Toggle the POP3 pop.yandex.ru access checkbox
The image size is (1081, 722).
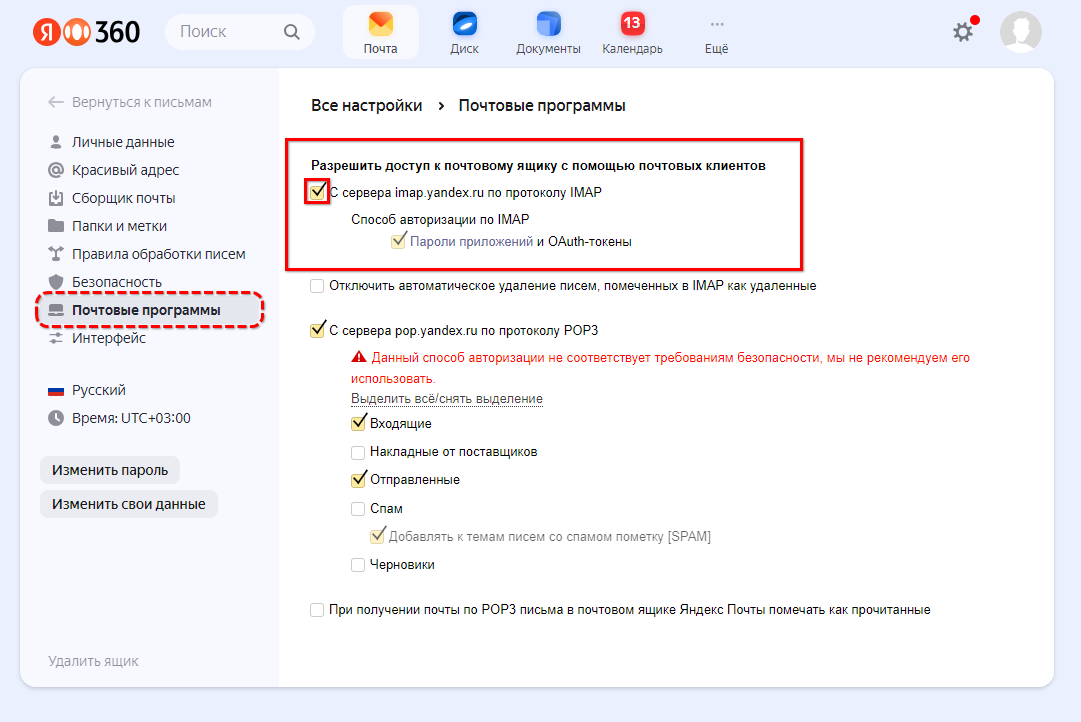[317, 330]
